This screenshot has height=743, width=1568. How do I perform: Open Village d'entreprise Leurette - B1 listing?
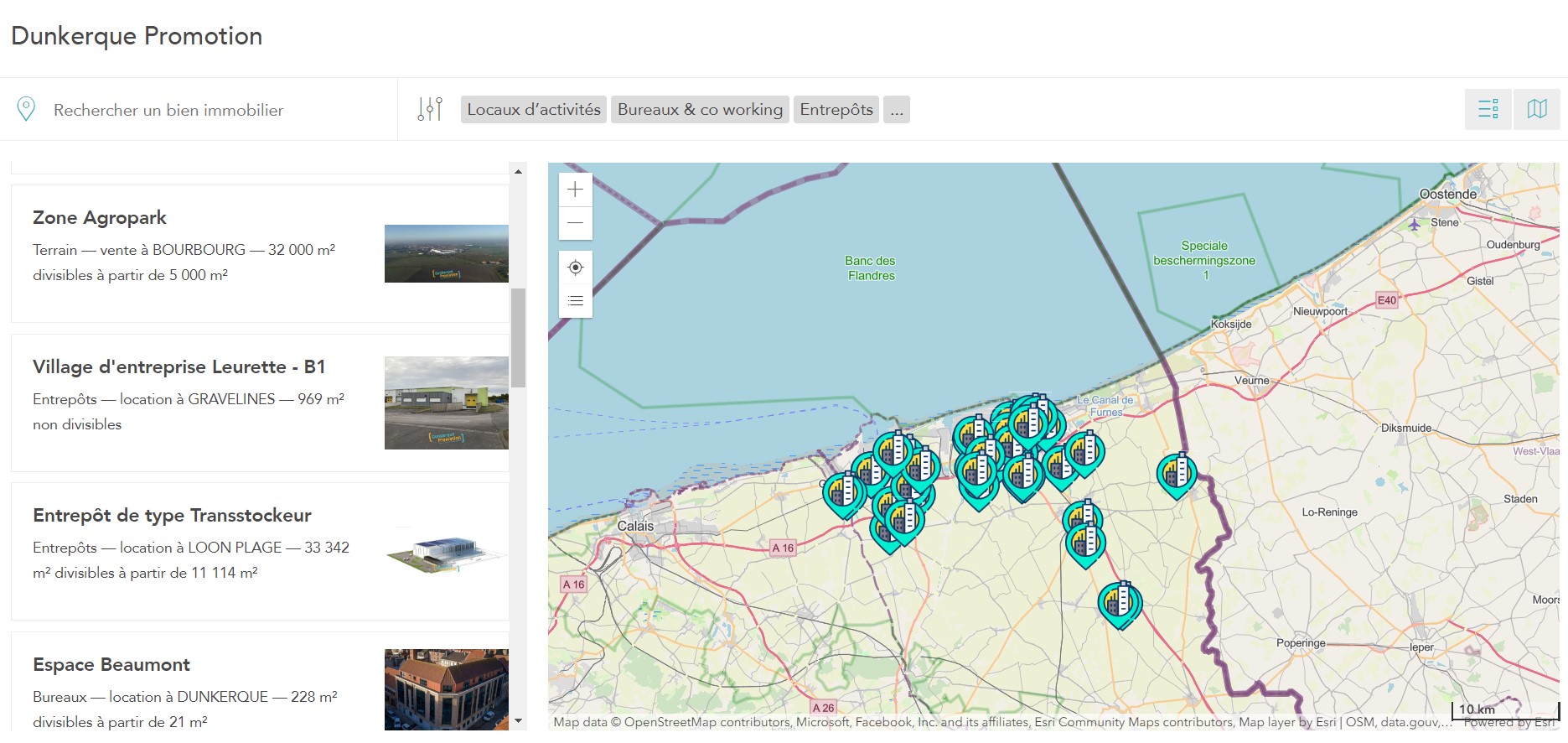coord(179,367)
